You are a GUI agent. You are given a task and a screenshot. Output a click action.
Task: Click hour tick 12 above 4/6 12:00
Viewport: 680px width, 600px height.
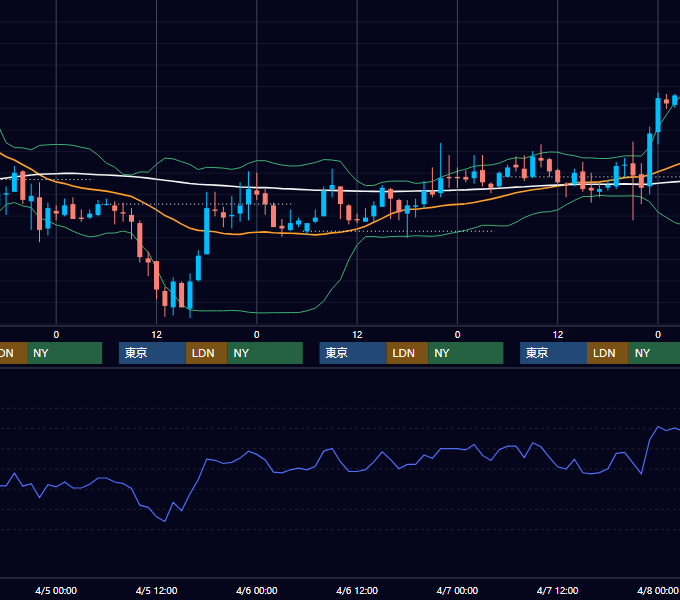coord(357,335)
